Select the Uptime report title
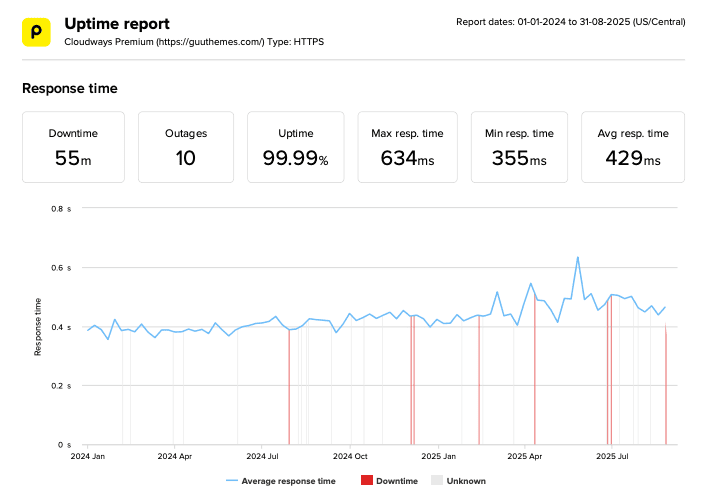Viewport: 716px width, 494px height. point(116,23)
